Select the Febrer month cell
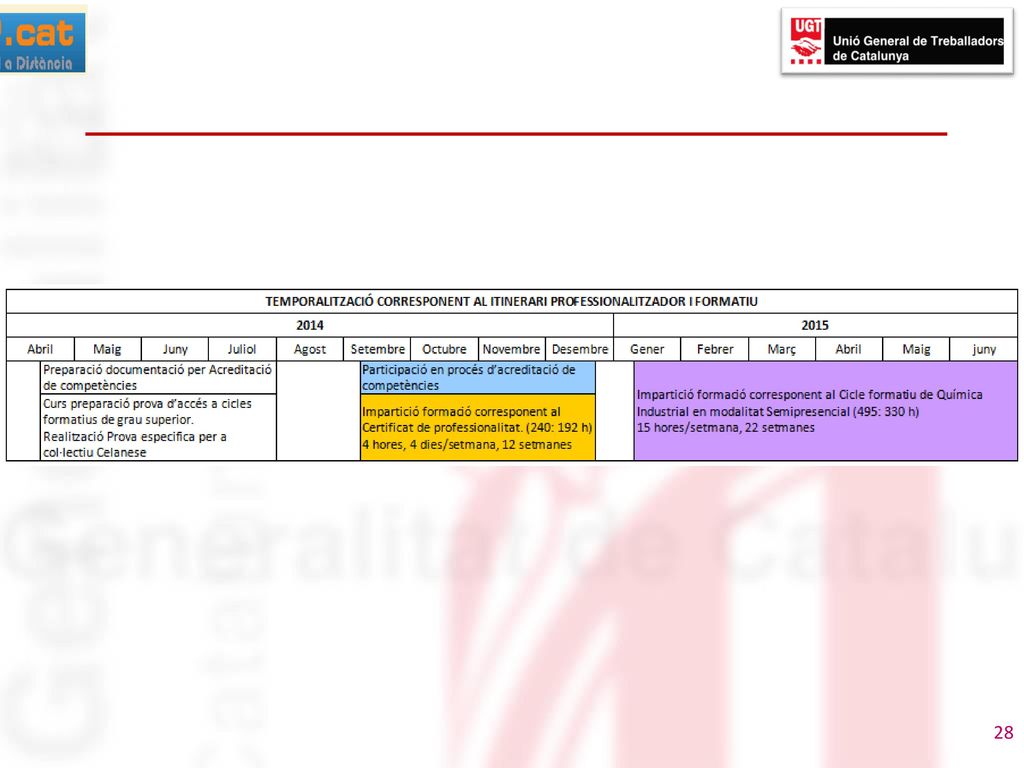Screen dimensions: 1024x768 click(715, 349)
